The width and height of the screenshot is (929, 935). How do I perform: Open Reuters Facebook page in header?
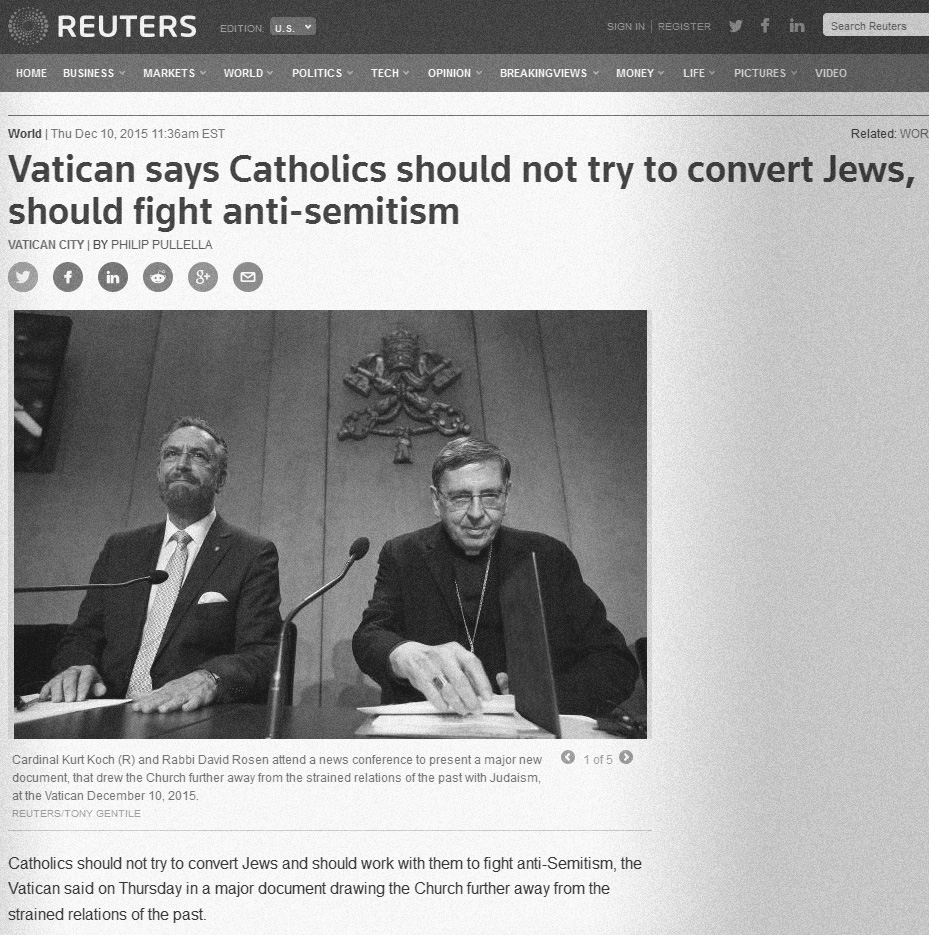tap(765, 26)
